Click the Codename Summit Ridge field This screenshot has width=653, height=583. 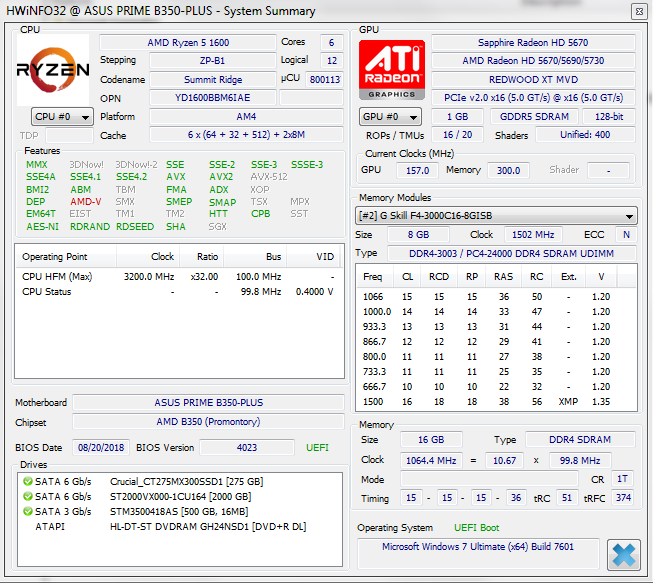212,80
